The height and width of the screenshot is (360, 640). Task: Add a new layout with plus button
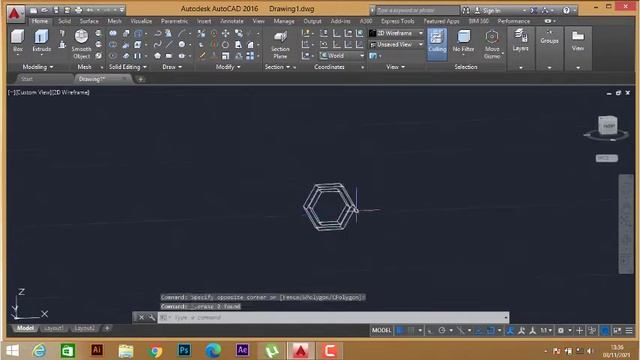107,328
